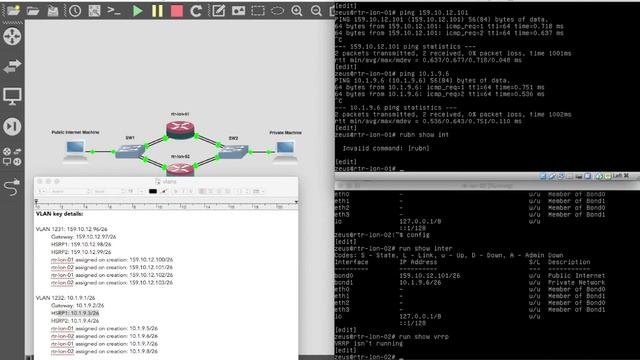Select the rtr-lon-01 router node

180,129
